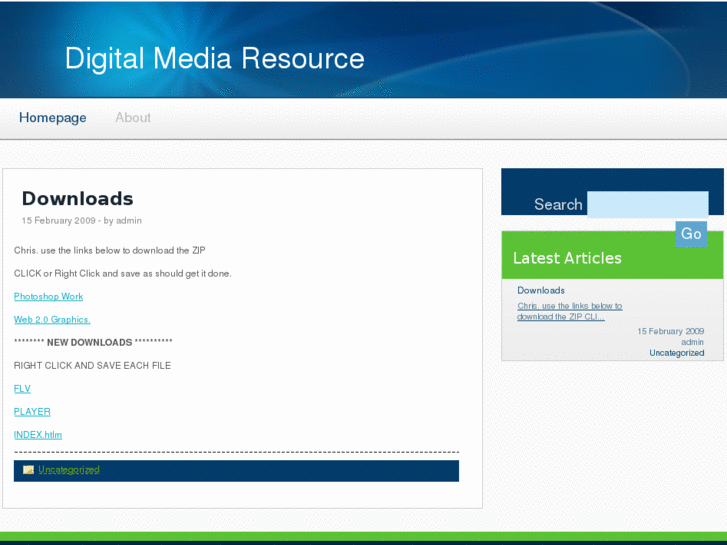727x545 pixels.
Task: Click the 'NEW DOWNLOADS' bold text
Action: click(89, 342)
